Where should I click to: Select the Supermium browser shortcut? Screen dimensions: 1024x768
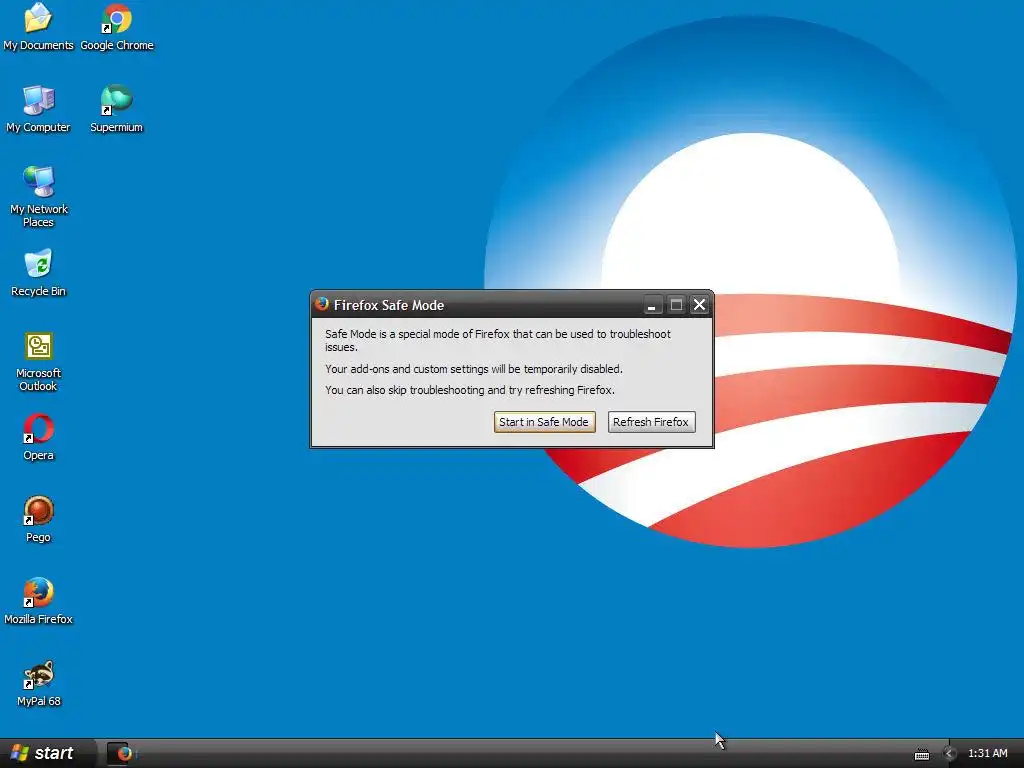116,108
